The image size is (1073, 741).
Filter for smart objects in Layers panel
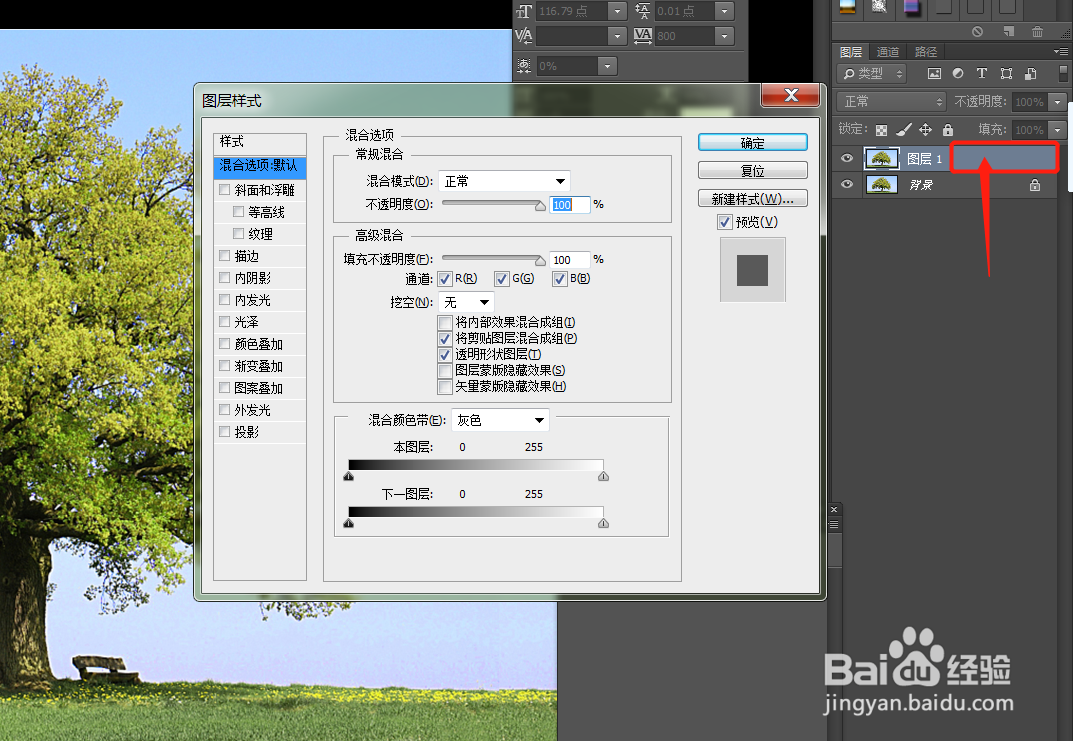tap(1030, 73)
